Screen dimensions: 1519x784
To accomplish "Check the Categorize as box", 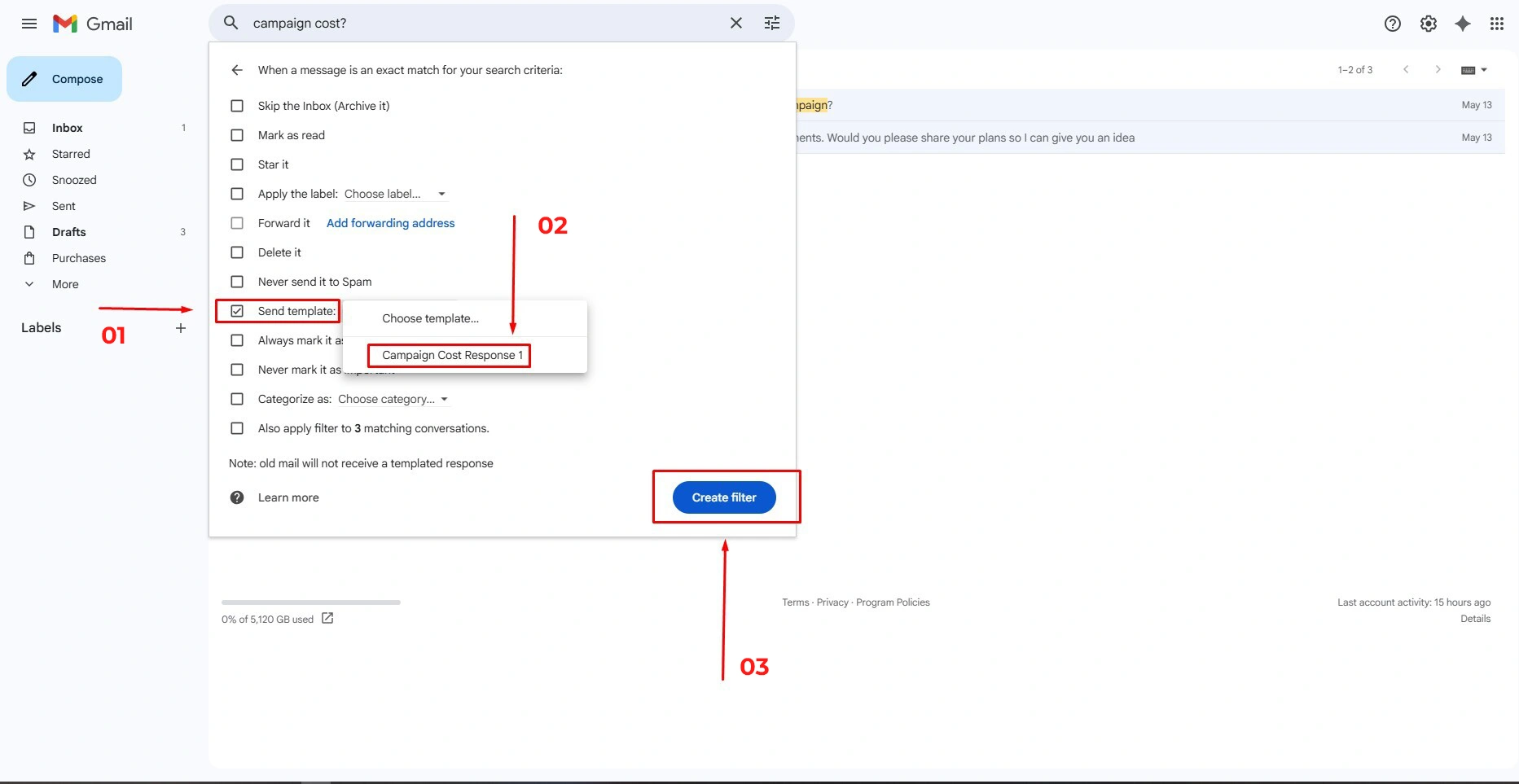I will coord(237,399).
